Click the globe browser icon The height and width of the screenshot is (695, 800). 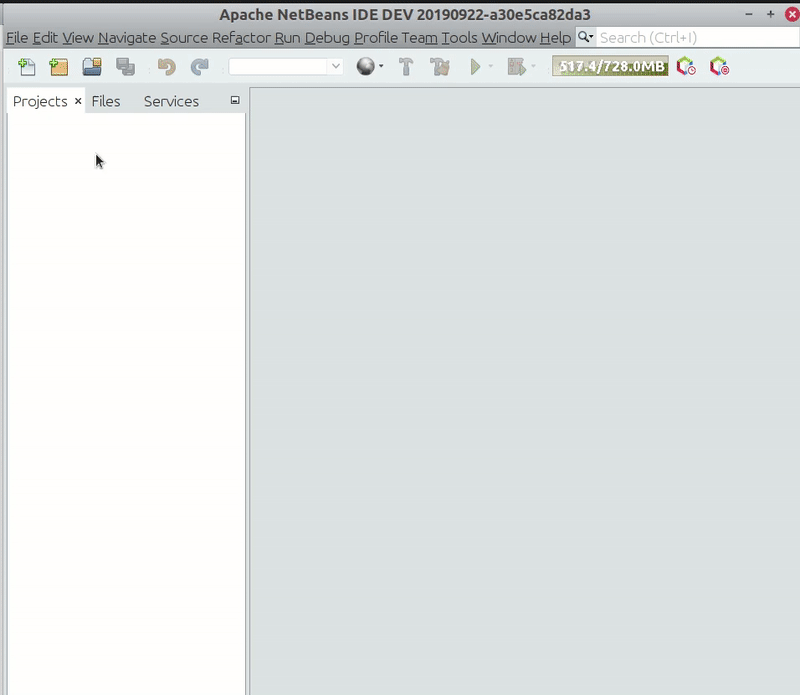click(365, 66)
